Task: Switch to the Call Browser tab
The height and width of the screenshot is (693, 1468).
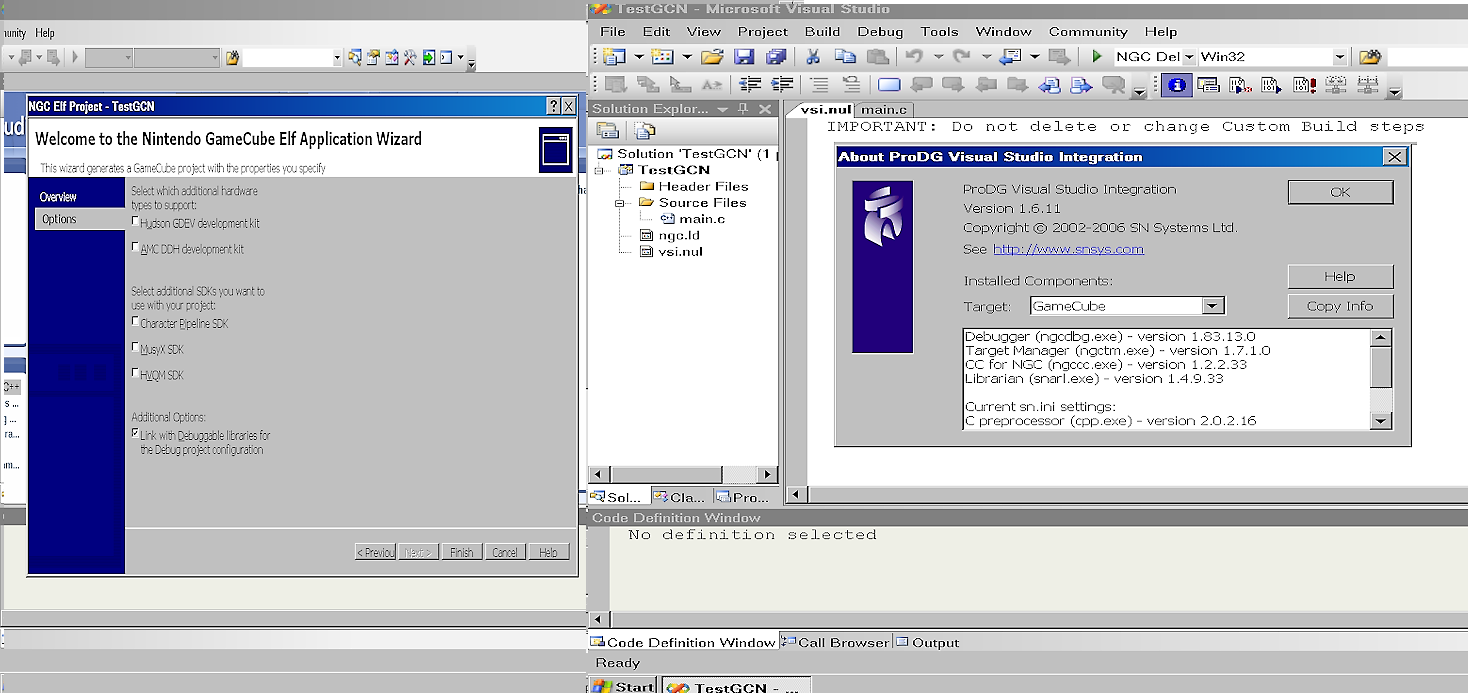Action: coord(836,642)
